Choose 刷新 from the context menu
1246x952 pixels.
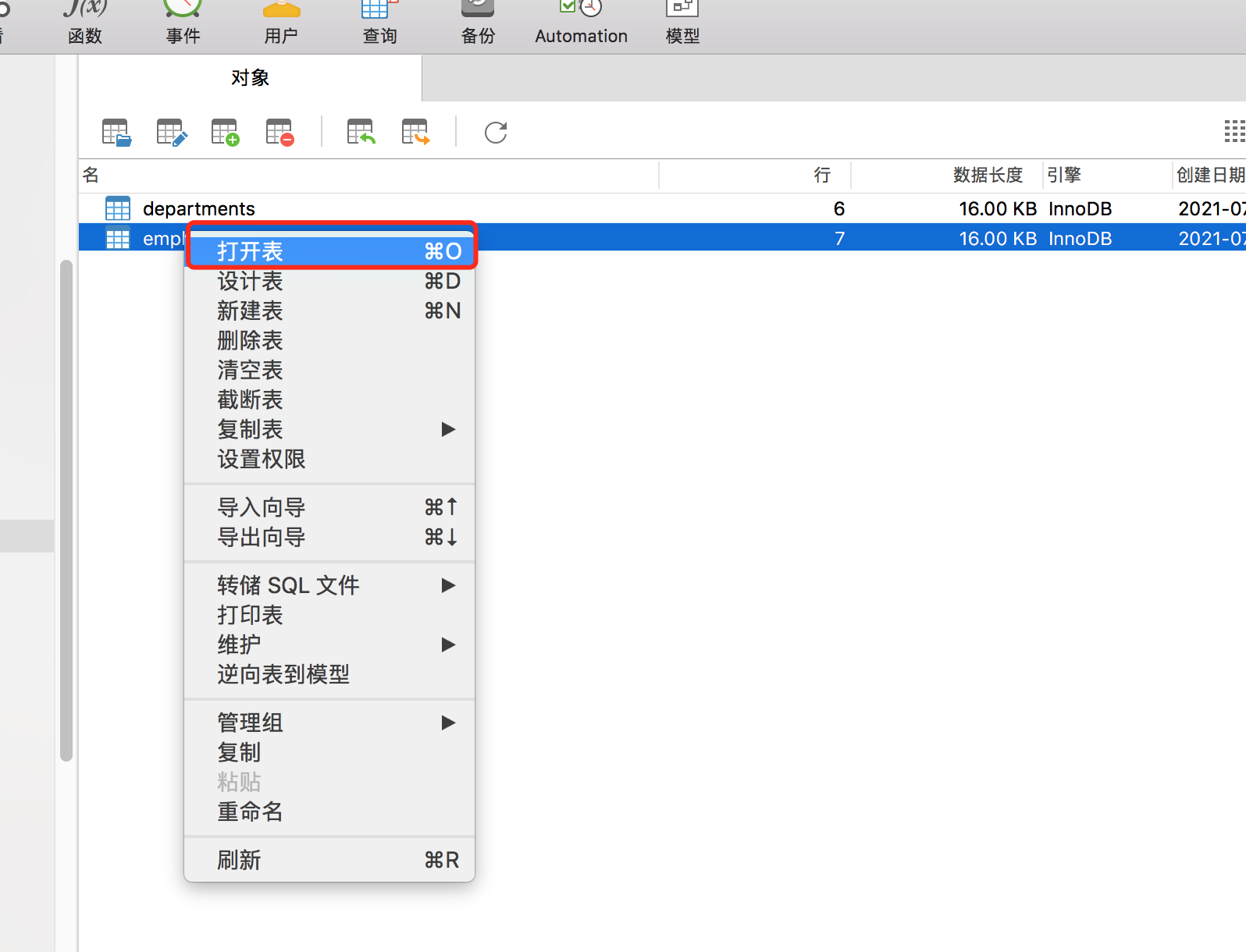coord(329,860)
